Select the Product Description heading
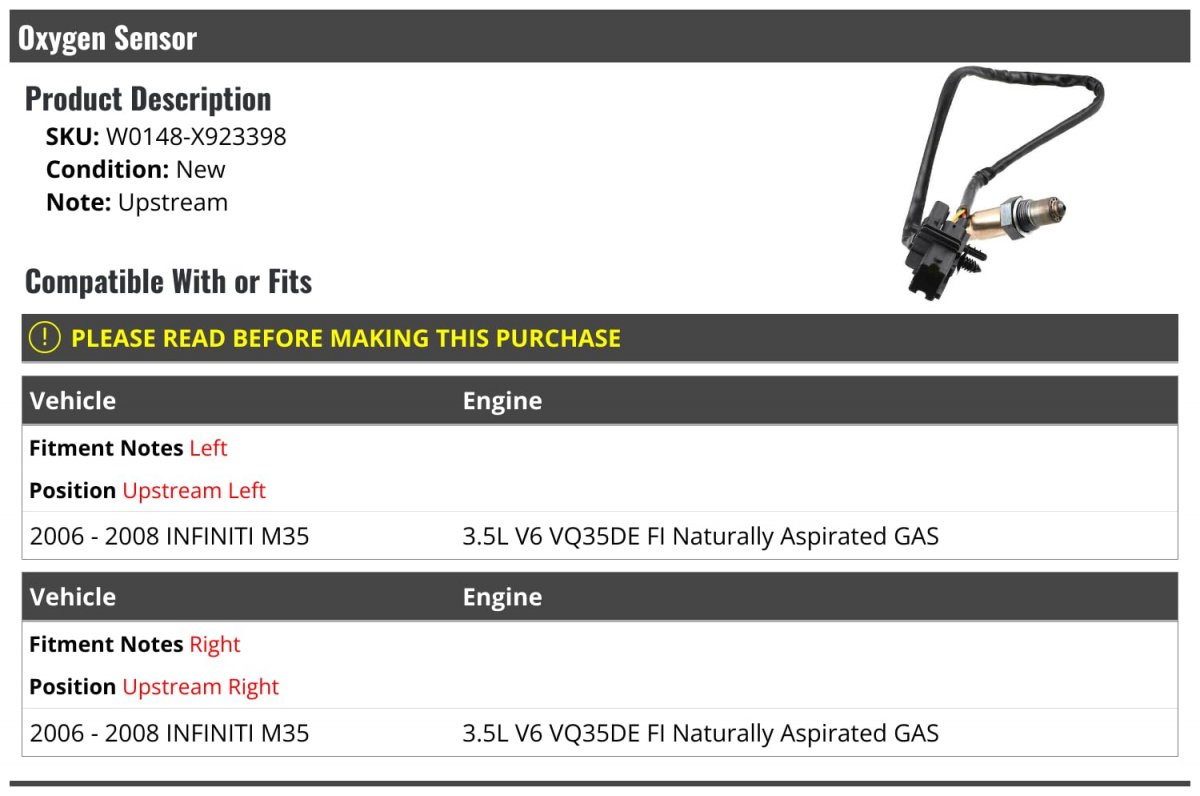This screenshot has width=1200, height=796. click(148, 99)
